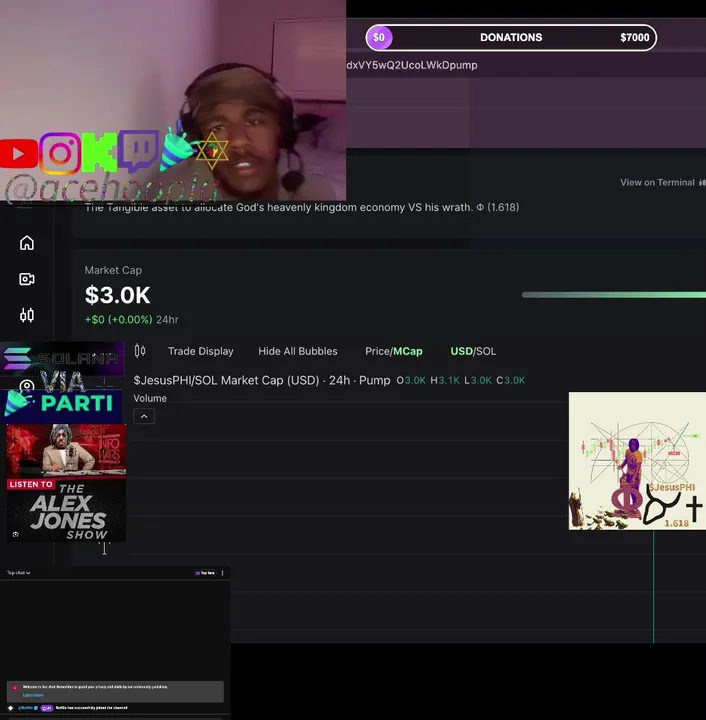Open the three-dot menu in the chat header
The image size is (706, 720).
pyautogui.click(x=223, y=573)
